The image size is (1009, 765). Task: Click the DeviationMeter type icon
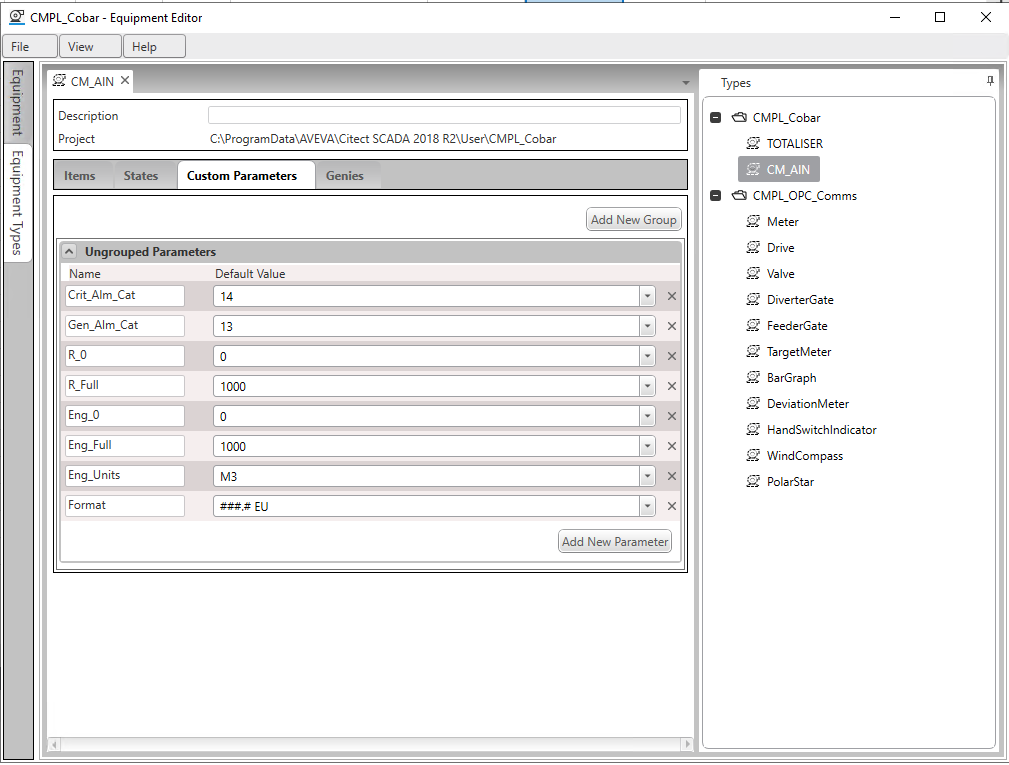pos(753,403)
